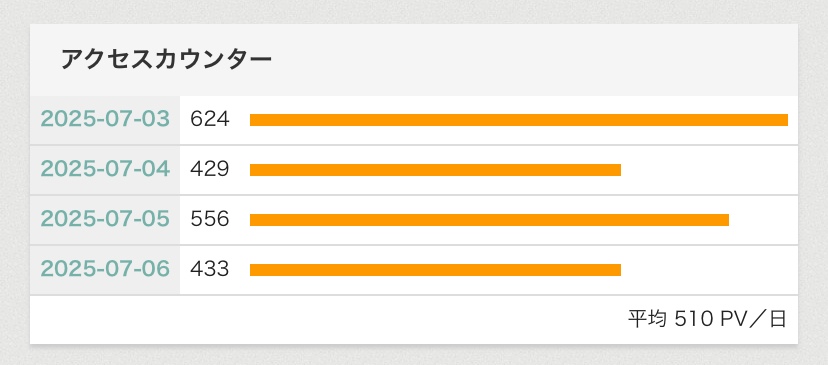The width and height of the screenshot is (828, 365).
Task: Open the 2025-07-03 date link
Action: [x=105, y=119]
